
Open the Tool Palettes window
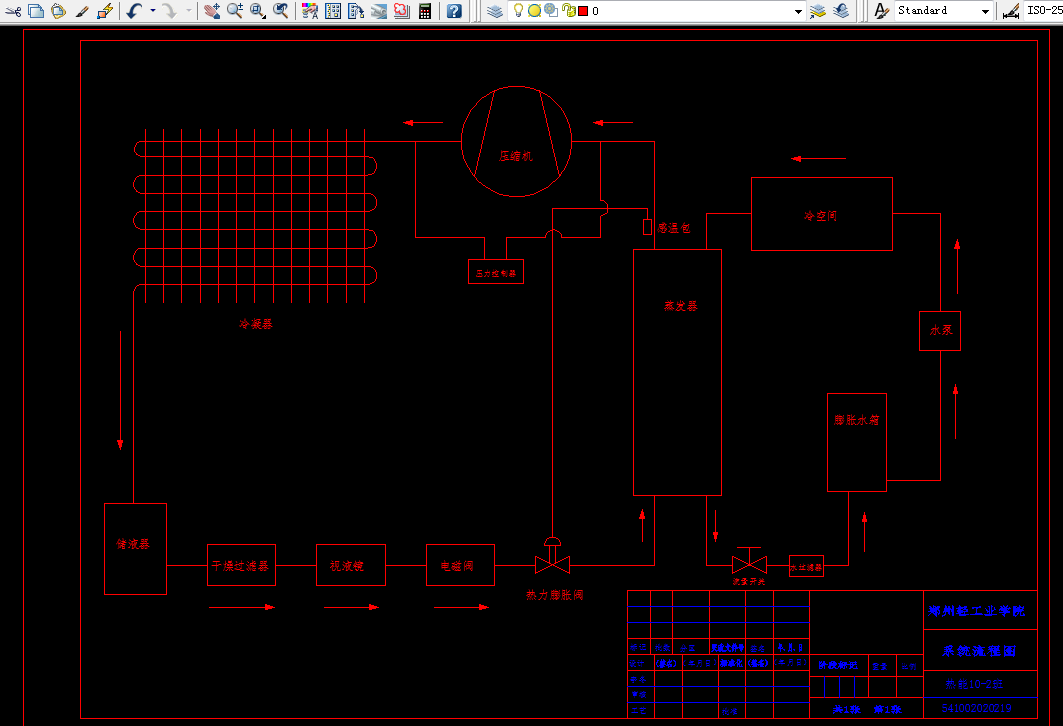(356, 11)
